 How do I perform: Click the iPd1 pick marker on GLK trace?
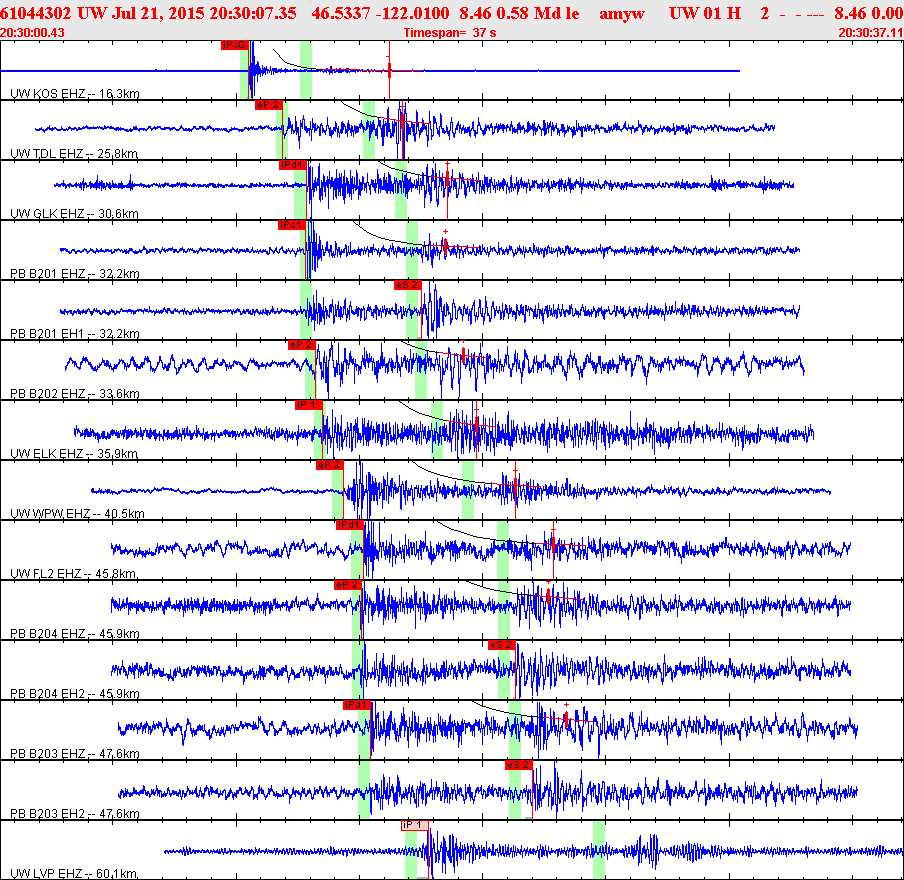(x=293, y=165)
